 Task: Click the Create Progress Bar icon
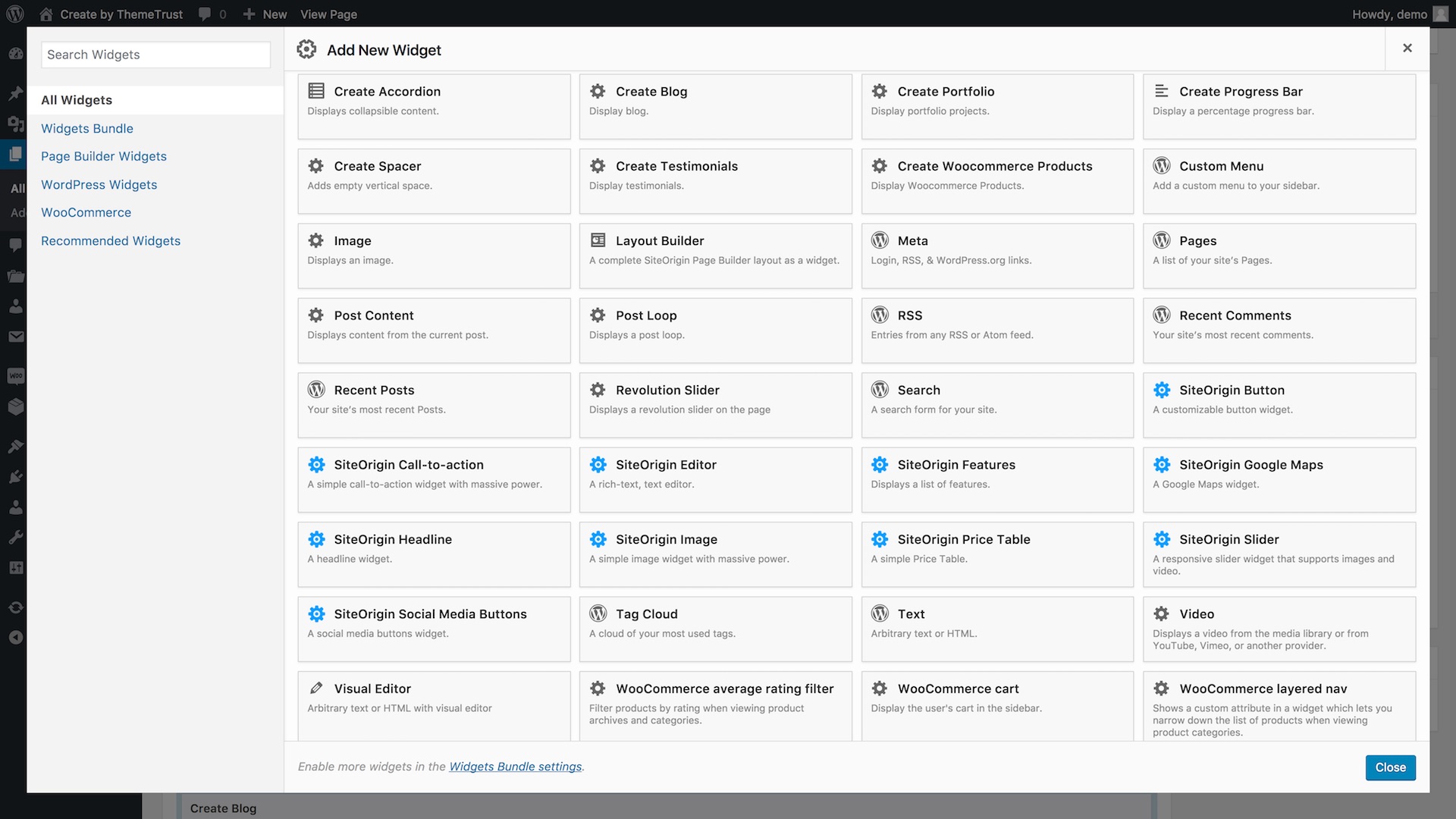[1161, 91]
